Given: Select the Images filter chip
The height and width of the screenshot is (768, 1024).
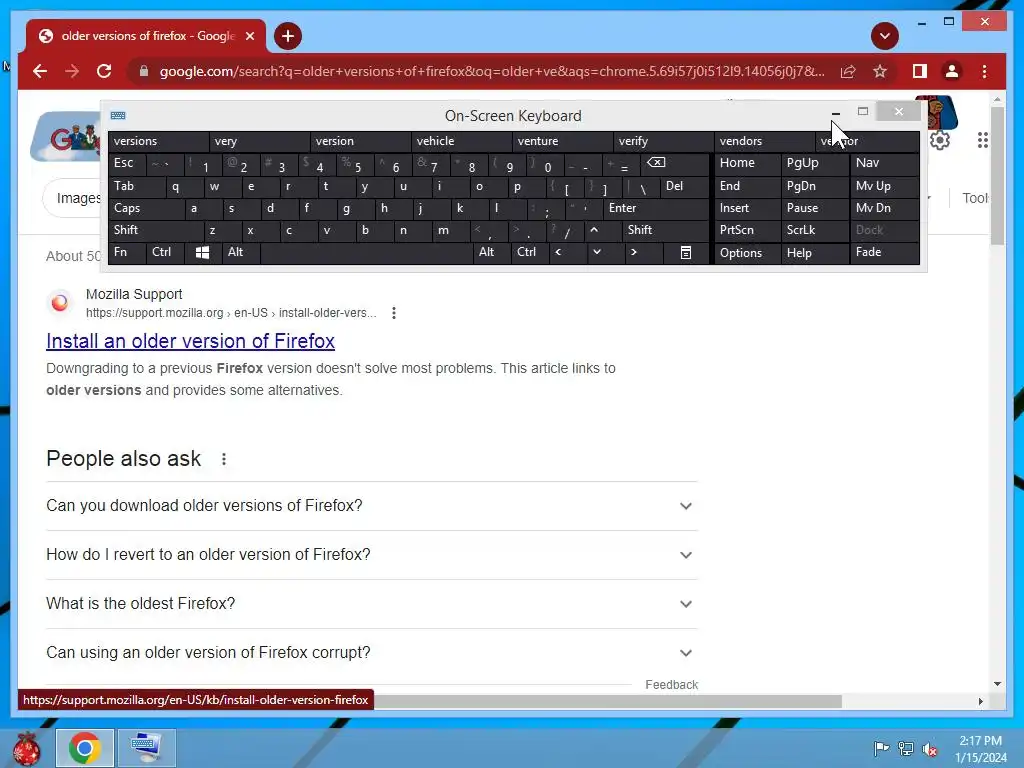Looking at the screenshot, I should click(73, 198).
